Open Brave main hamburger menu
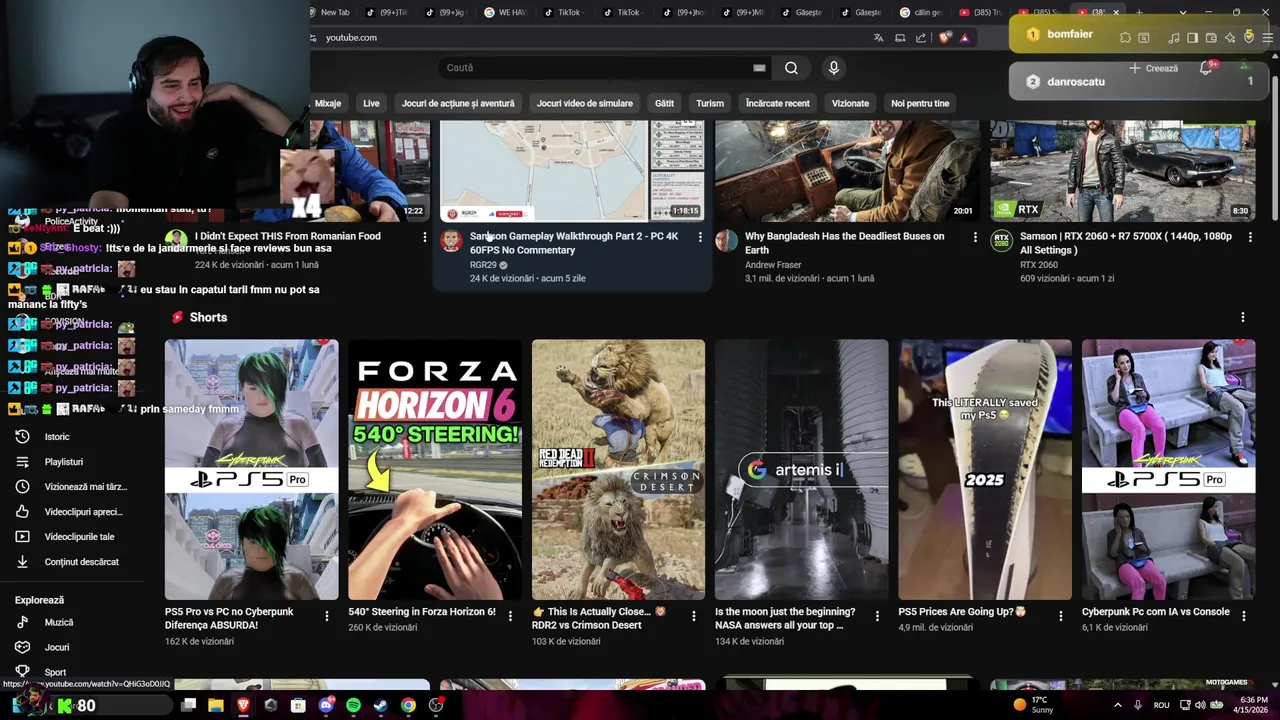The width and height of the screenshot is (1280, 720). 1267,38
